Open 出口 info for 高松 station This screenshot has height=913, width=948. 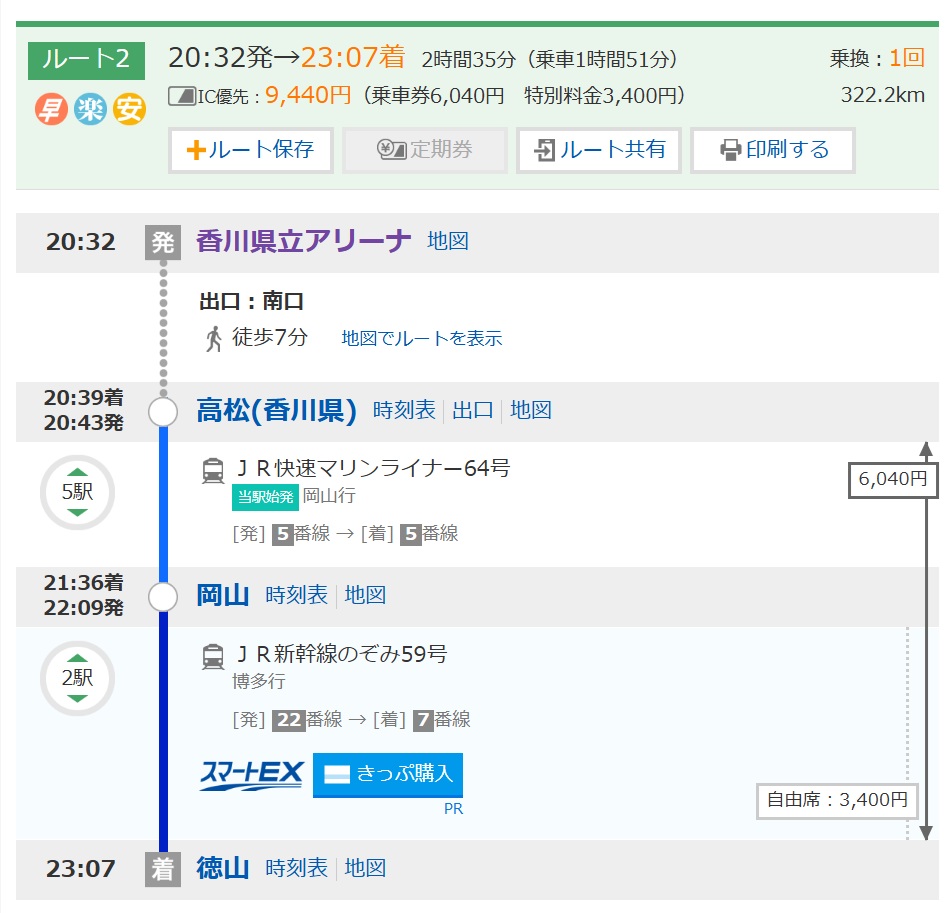click(x=473, y=410)
